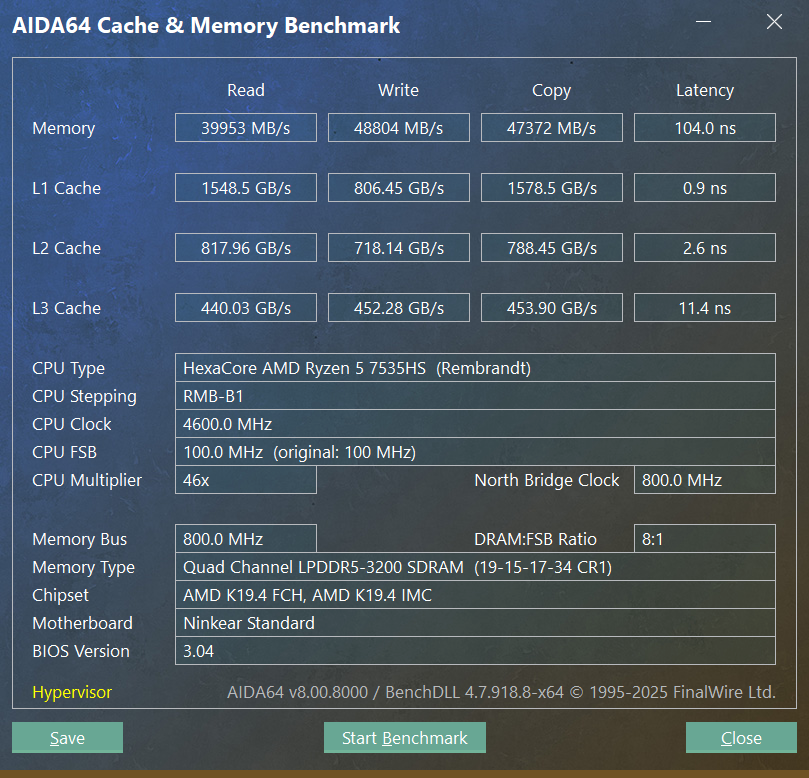Click the Memory Type field
Image resolution: width=809 pixels, height=778 pixels.
[x=475, y=567]
